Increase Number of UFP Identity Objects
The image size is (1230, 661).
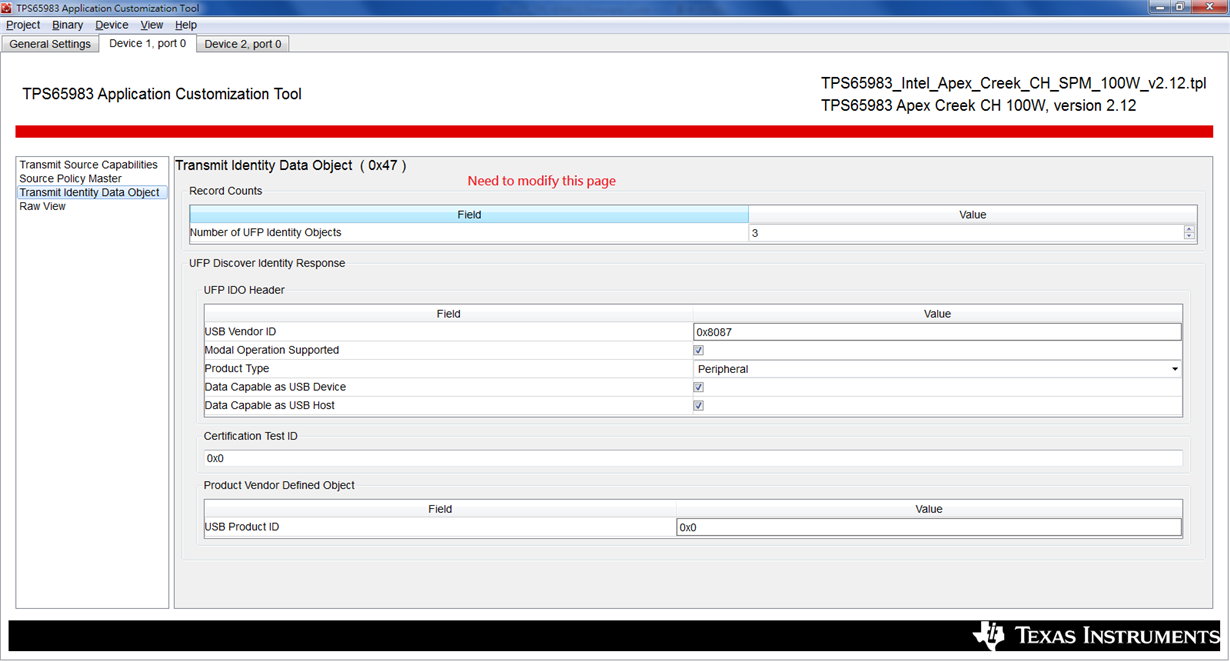click(x=1189, y=229)
